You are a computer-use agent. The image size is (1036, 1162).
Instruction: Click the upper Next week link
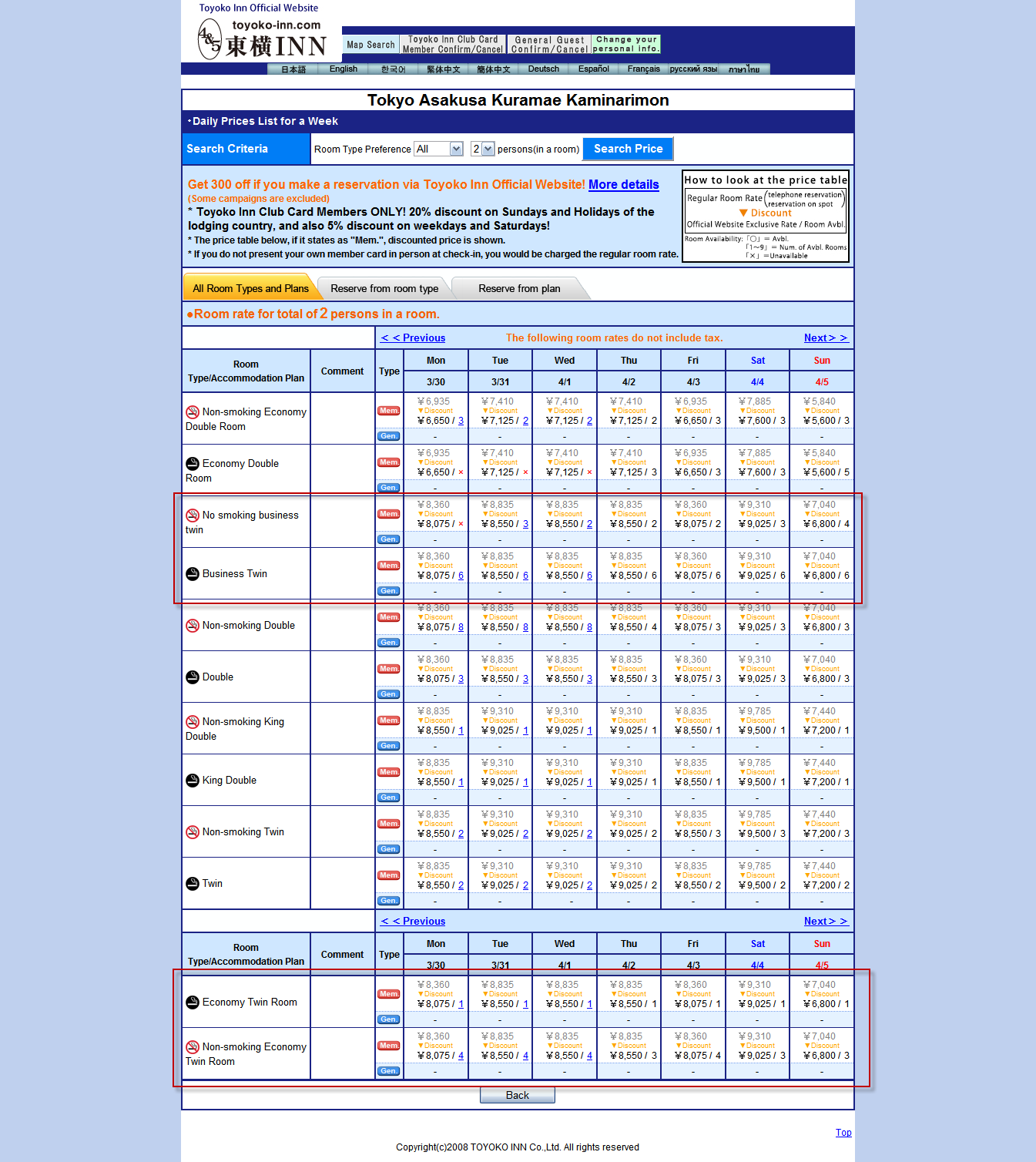coord(826,338)
